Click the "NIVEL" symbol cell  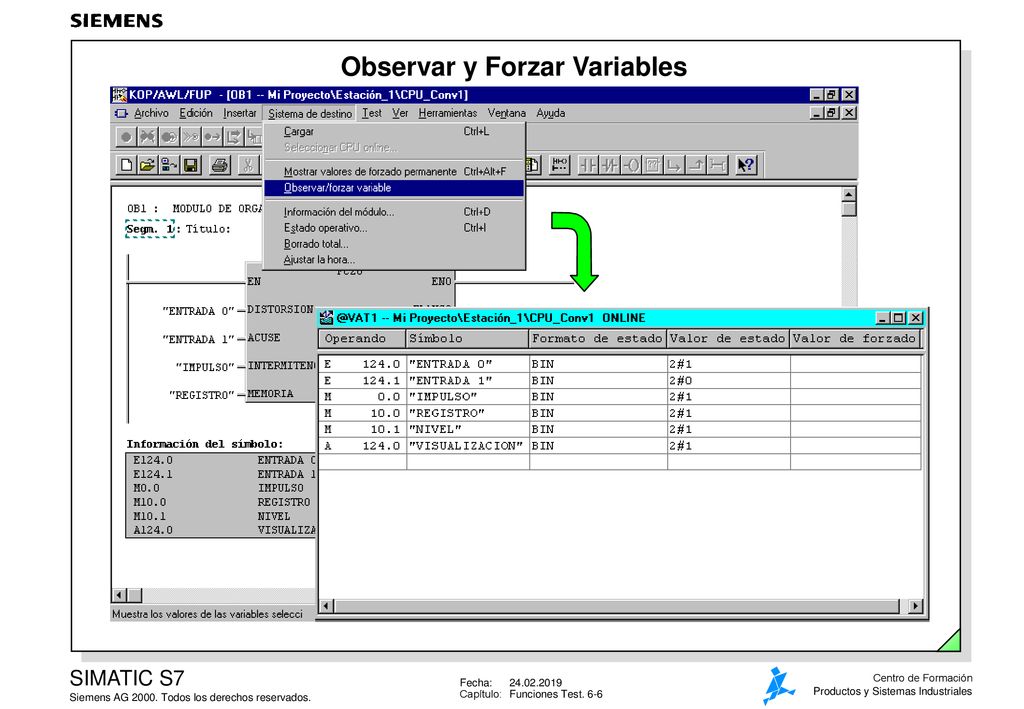pos(468,430)
